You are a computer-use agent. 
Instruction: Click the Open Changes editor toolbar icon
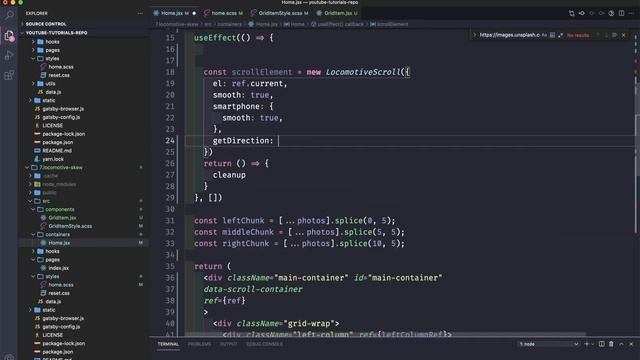click(x=571, y=13)
